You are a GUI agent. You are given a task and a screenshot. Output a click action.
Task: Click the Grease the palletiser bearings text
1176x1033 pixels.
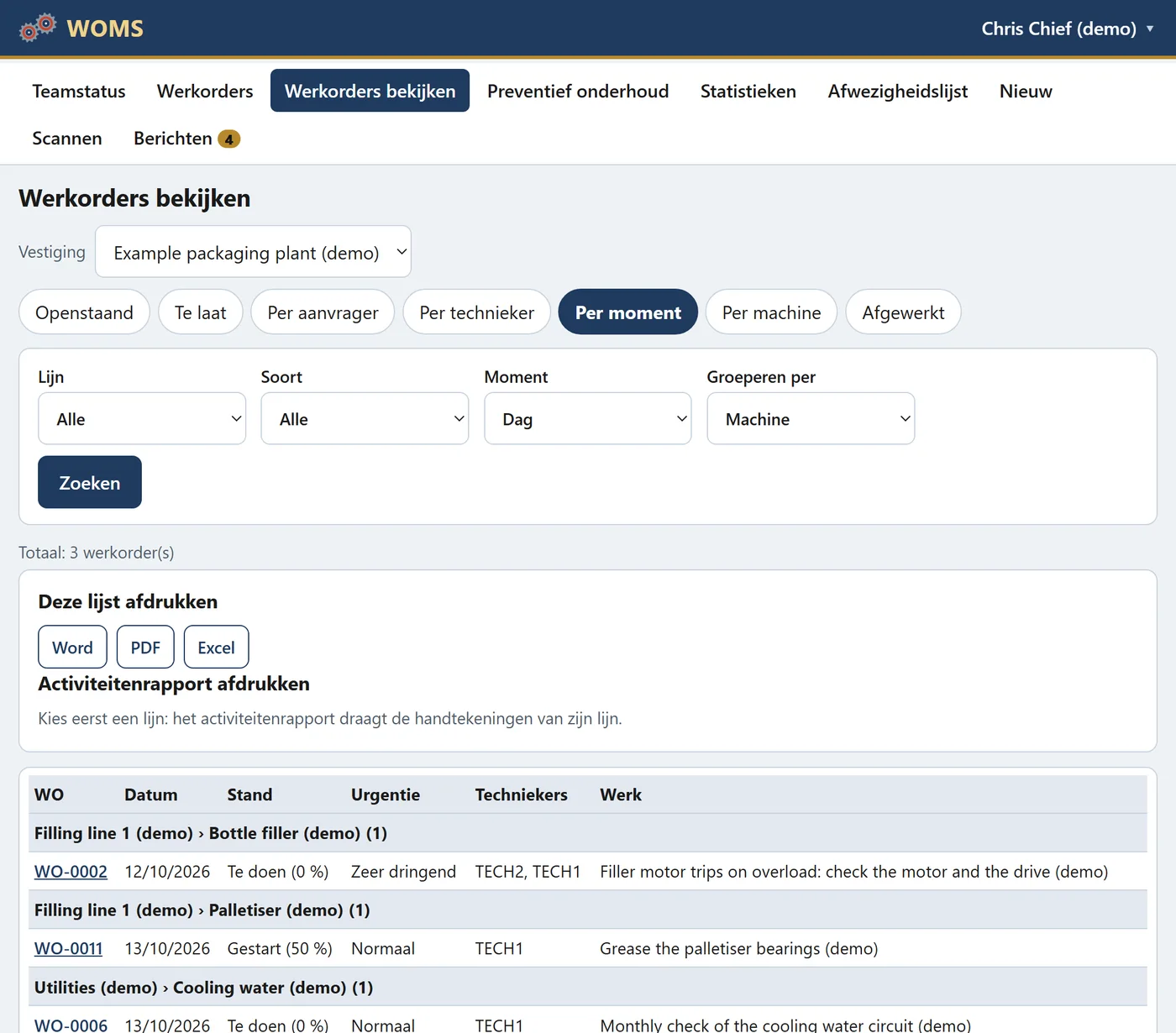739,949
